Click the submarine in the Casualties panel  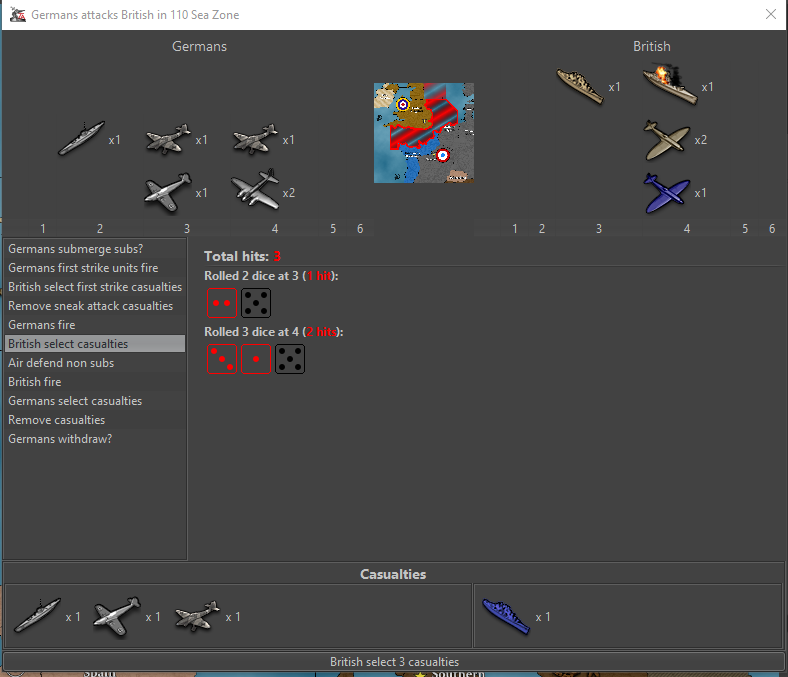[37, 616]
